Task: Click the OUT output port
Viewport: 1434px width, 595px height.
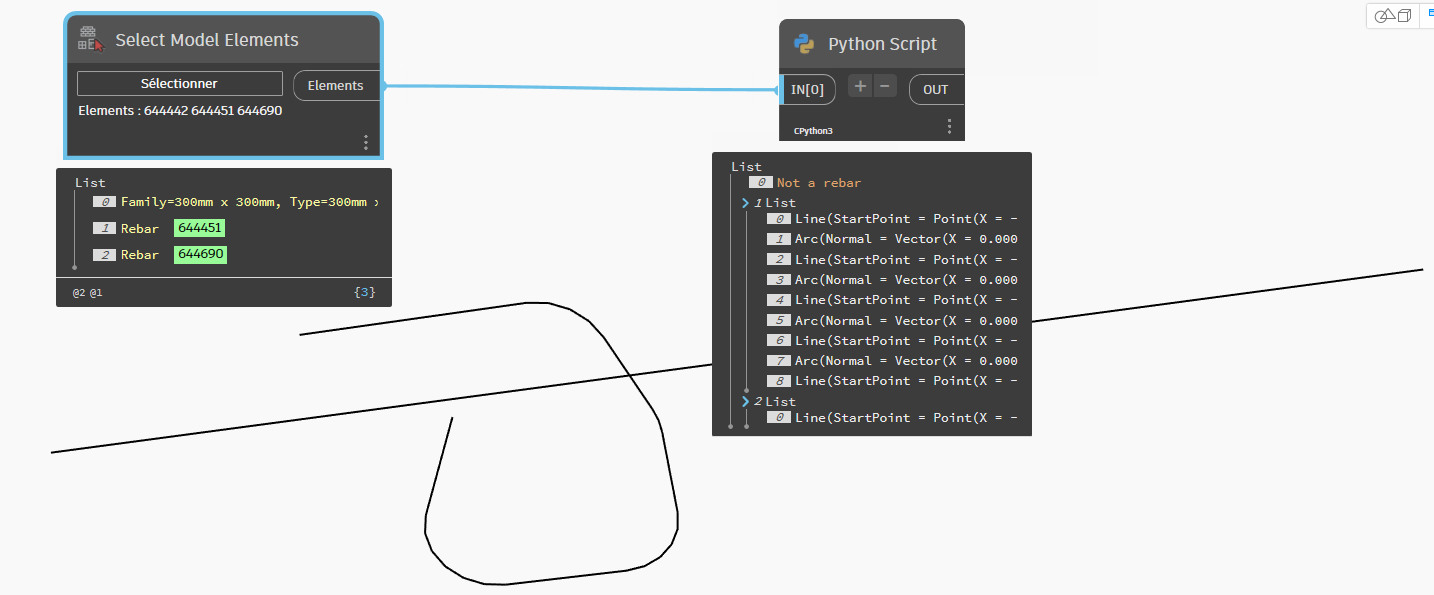Action: click(936, 89)
